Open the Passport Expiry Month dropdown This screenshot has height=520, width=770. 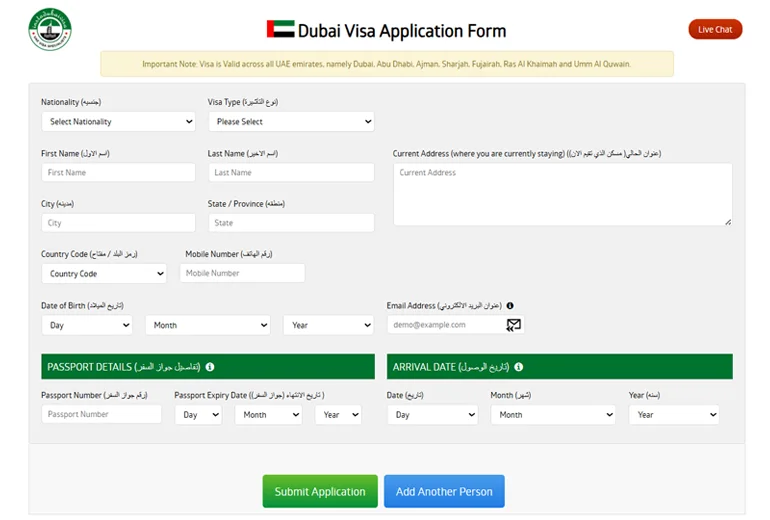click(268, 415)
